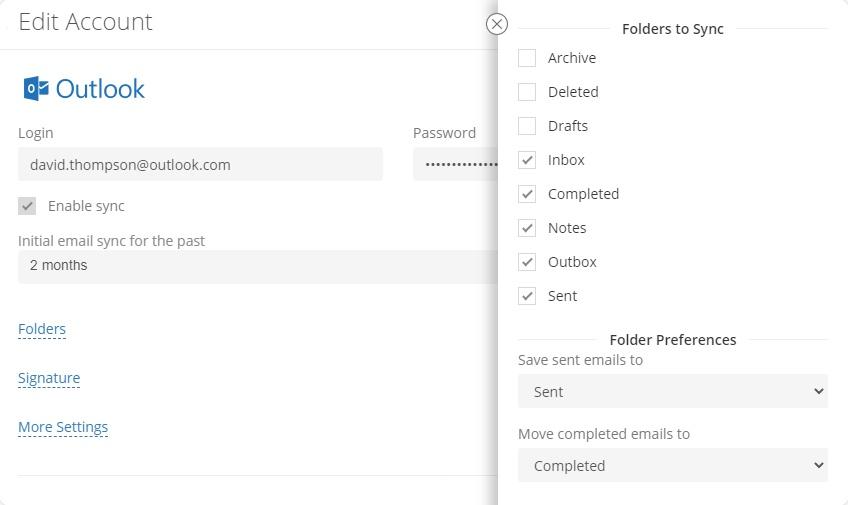Click the Outlook logo icon
848x505 pixels.
tap(36, 89)
